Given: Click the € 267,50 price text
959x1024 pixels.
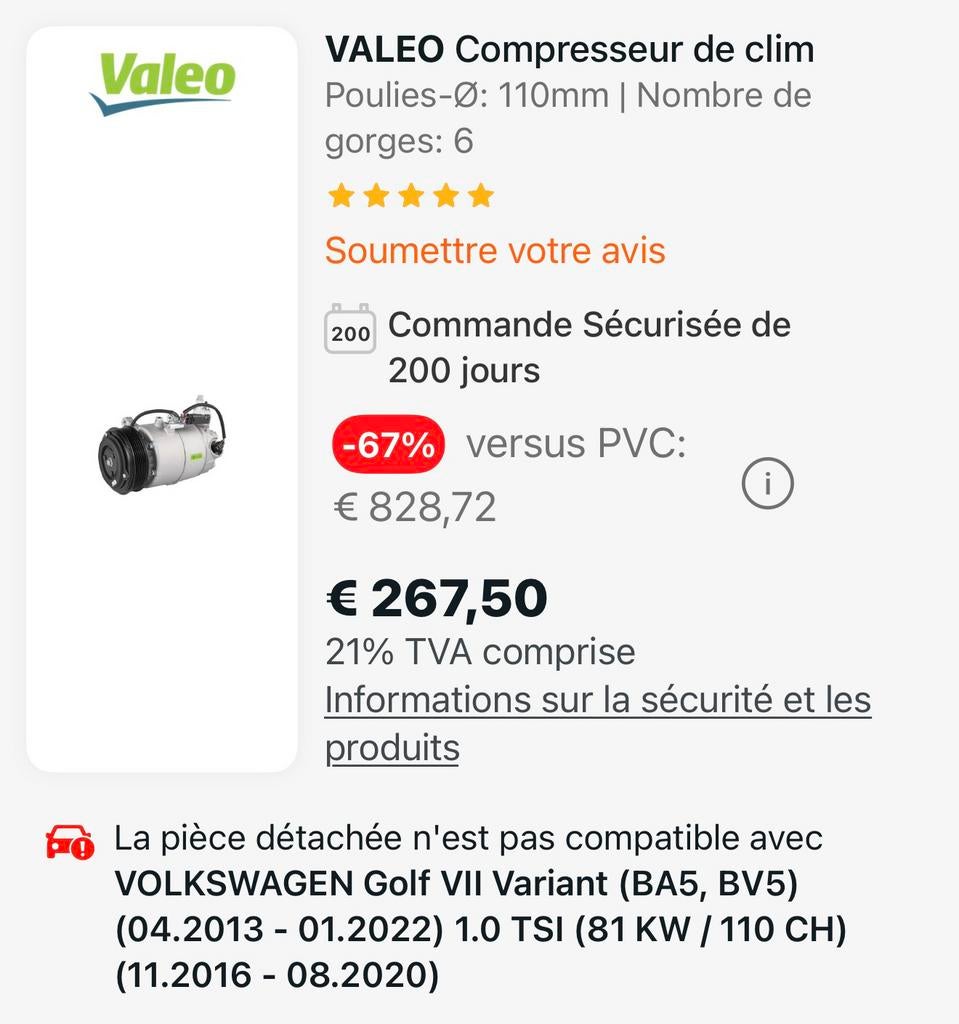Looking at the screenshot, I should [437, 597].
